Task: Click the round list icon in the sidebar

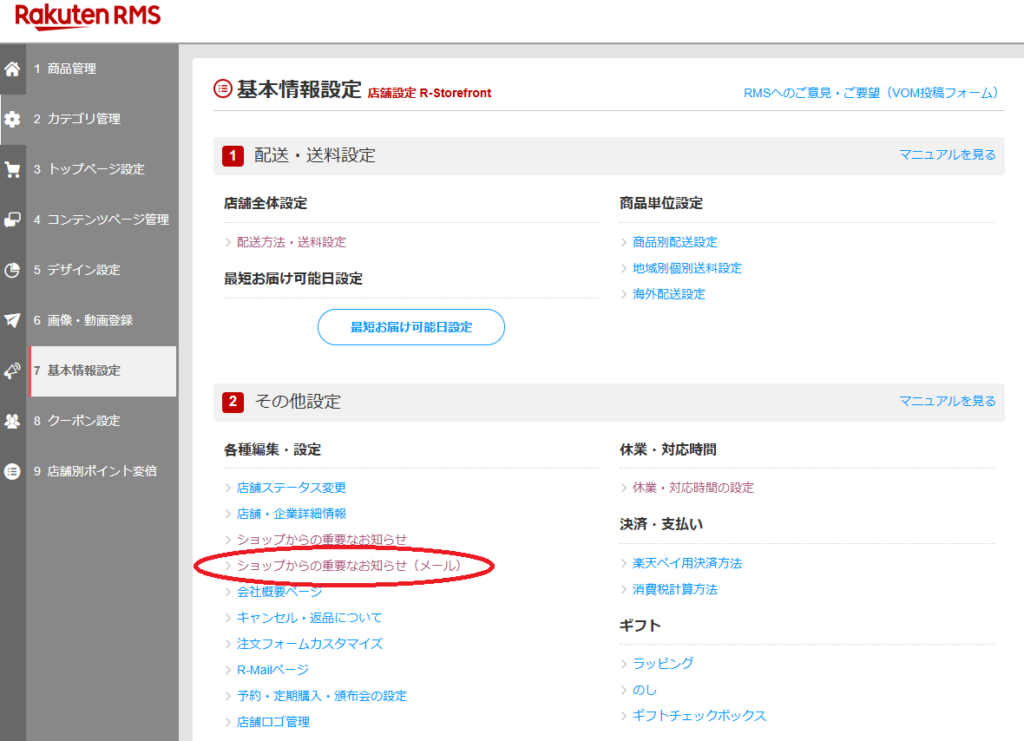Action: 12,471
